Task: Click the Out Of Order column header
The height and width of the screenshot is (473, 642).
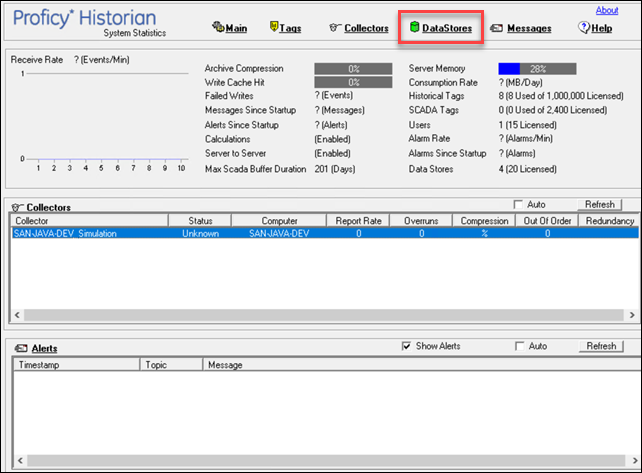Action: tap(547, 221)
